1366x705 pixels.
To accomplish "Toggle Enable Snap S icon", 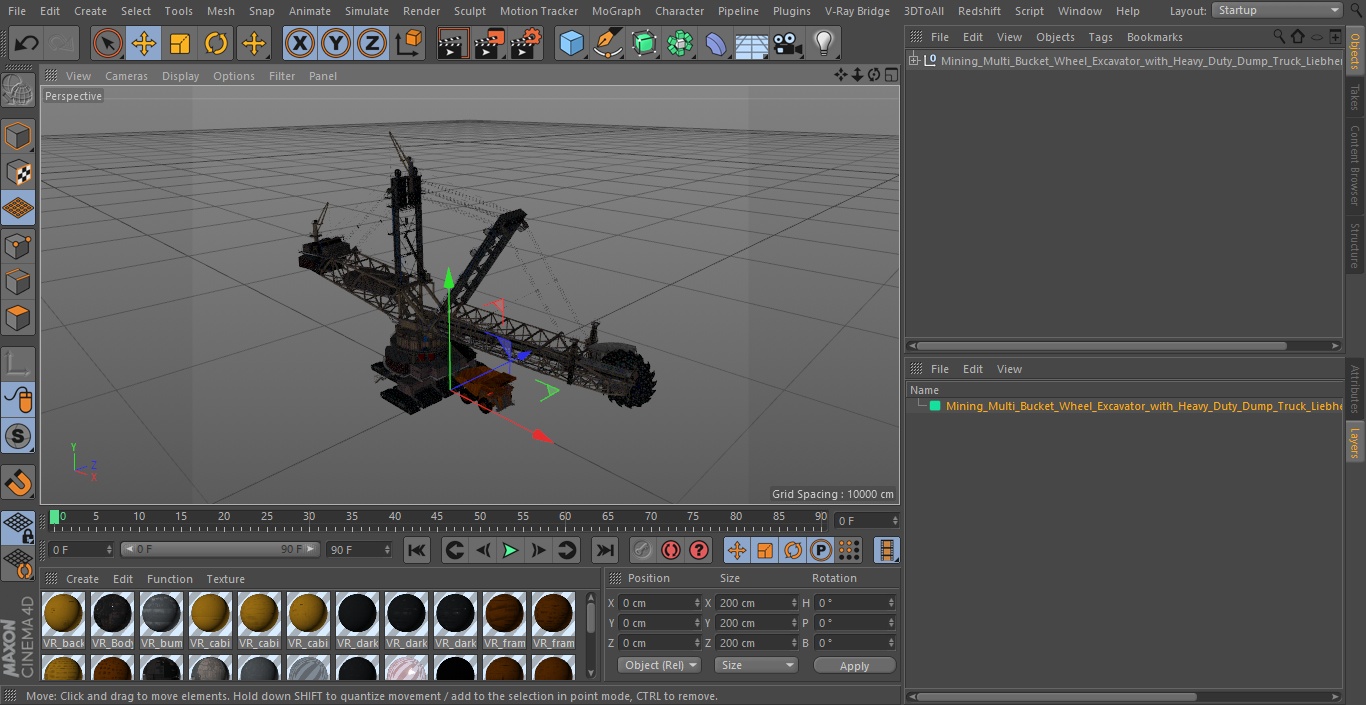I will click(18, 436).
